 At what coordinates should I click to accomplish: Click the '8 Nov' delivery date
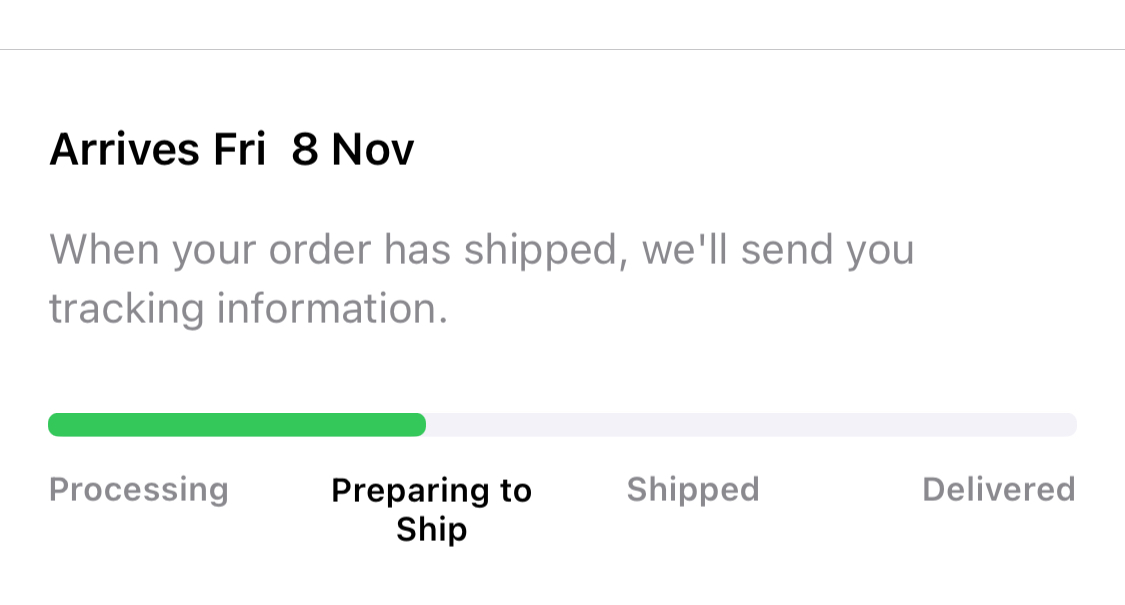[353, 151]
